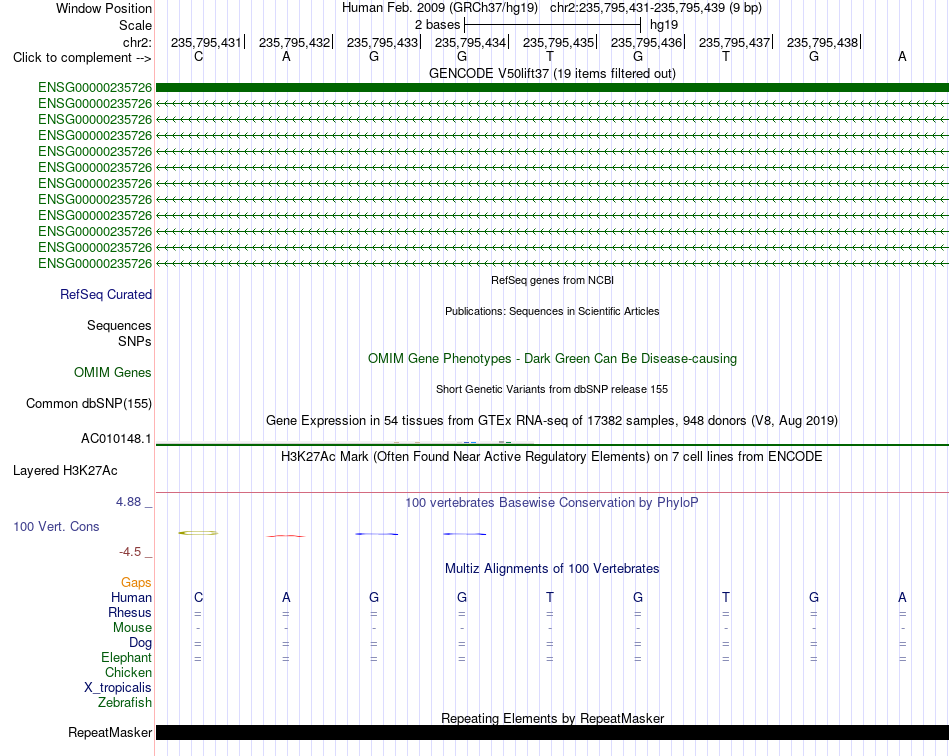Select the Human Feb. 2009 (GRCh37/hg19) heading

coord(440,8)
